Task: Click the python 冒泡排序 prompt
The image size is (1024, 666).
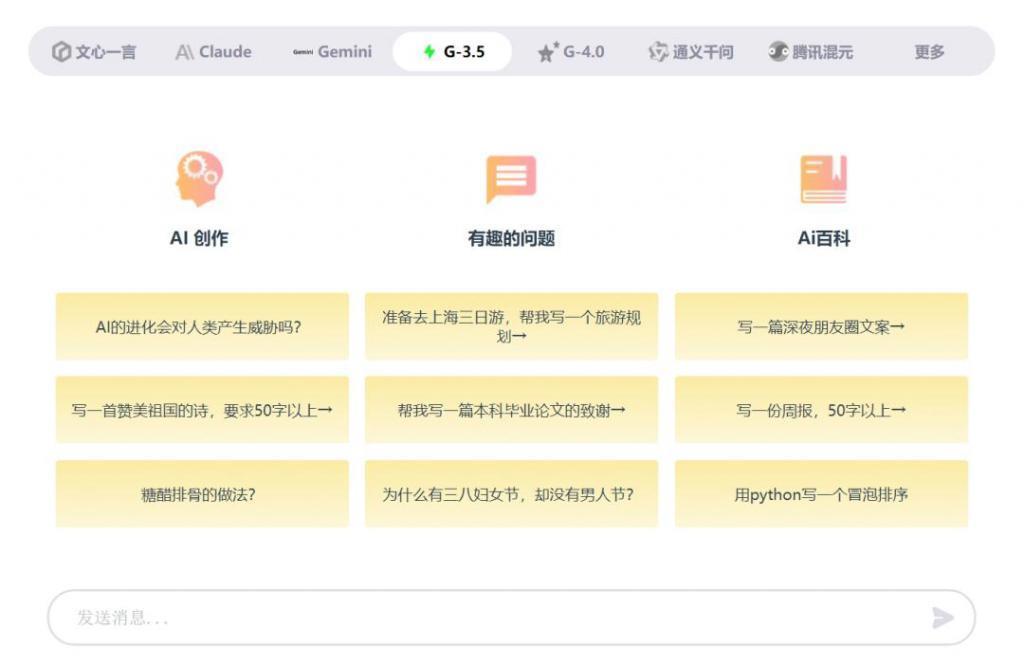Action: point(822,494)
